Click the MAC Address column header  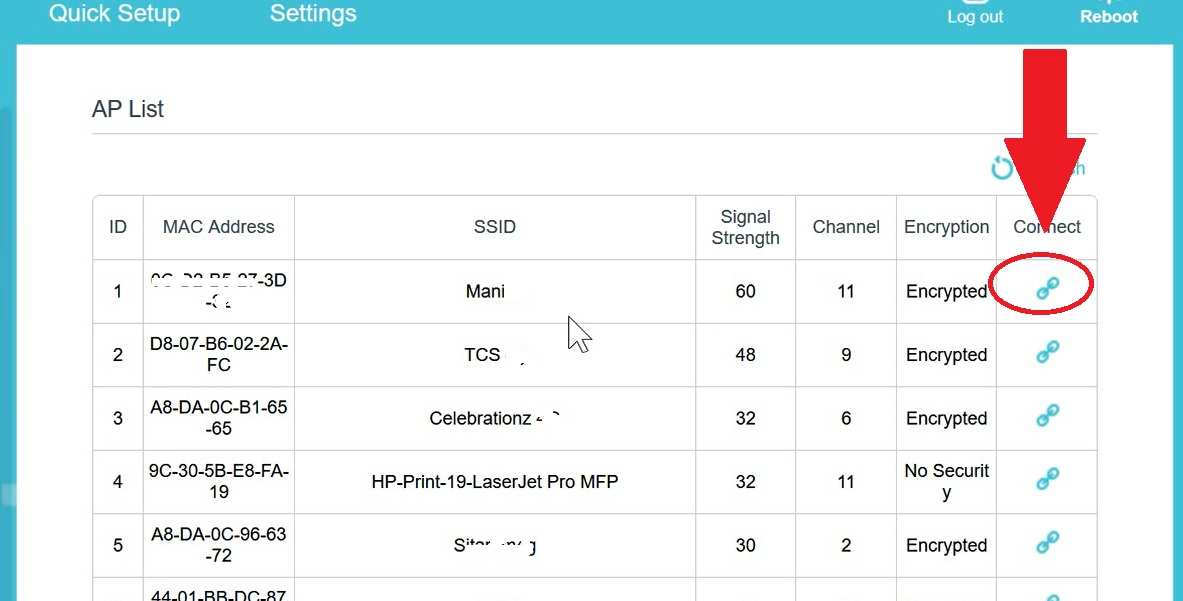point(219,227)
